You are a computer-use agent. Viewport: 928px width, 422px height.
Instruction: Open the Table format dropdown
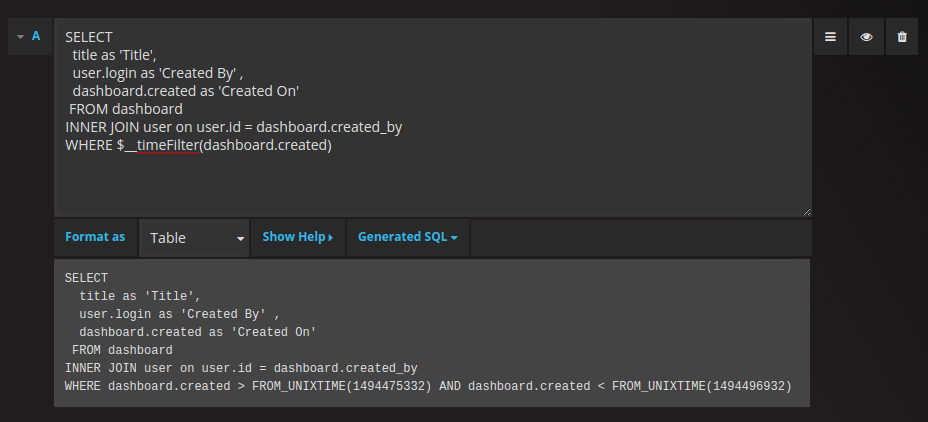click(x=195, y=238)
